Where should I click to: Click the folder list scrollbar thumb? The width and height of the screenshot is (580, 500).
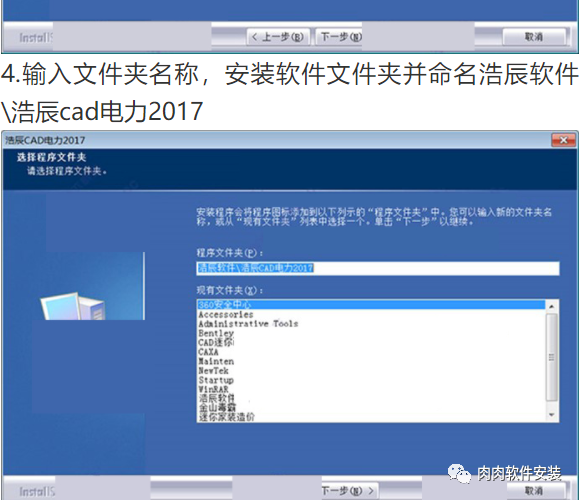552,357
